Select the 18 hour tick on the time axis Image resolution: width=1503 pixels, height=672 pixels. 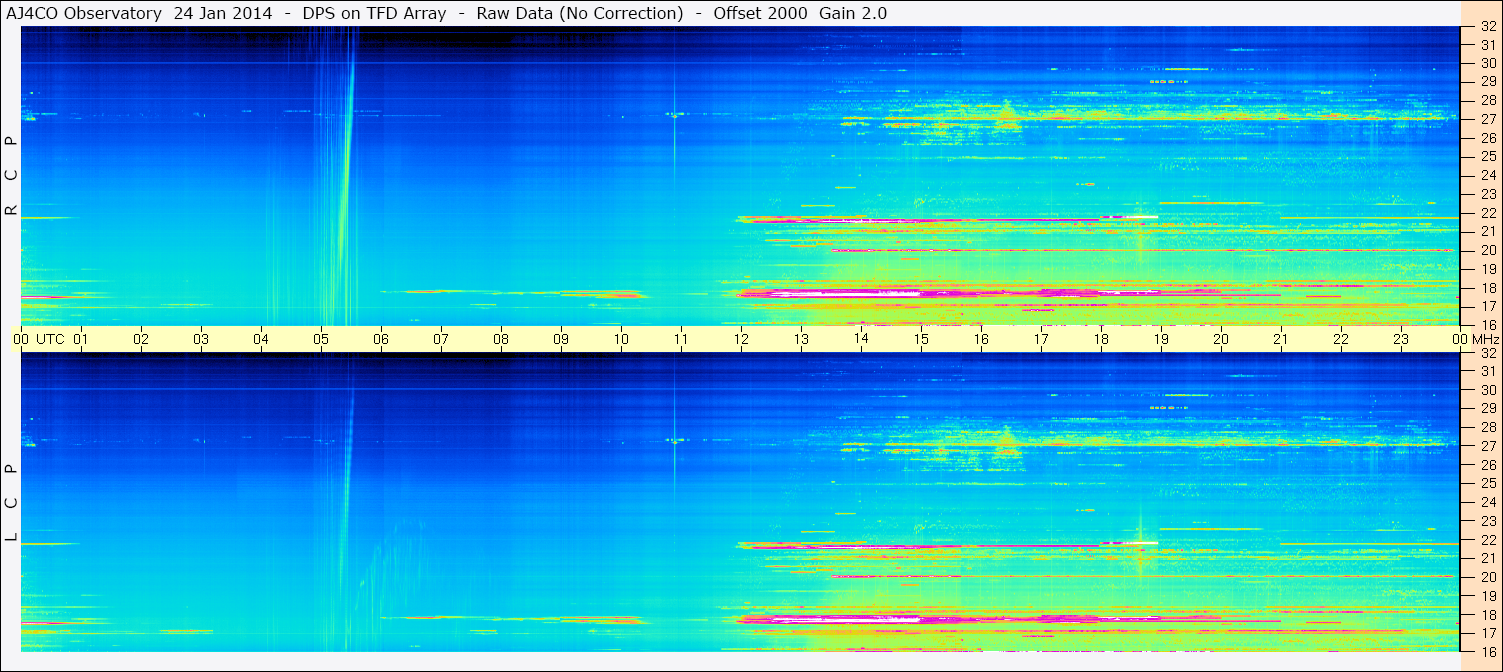(1101, 340)
